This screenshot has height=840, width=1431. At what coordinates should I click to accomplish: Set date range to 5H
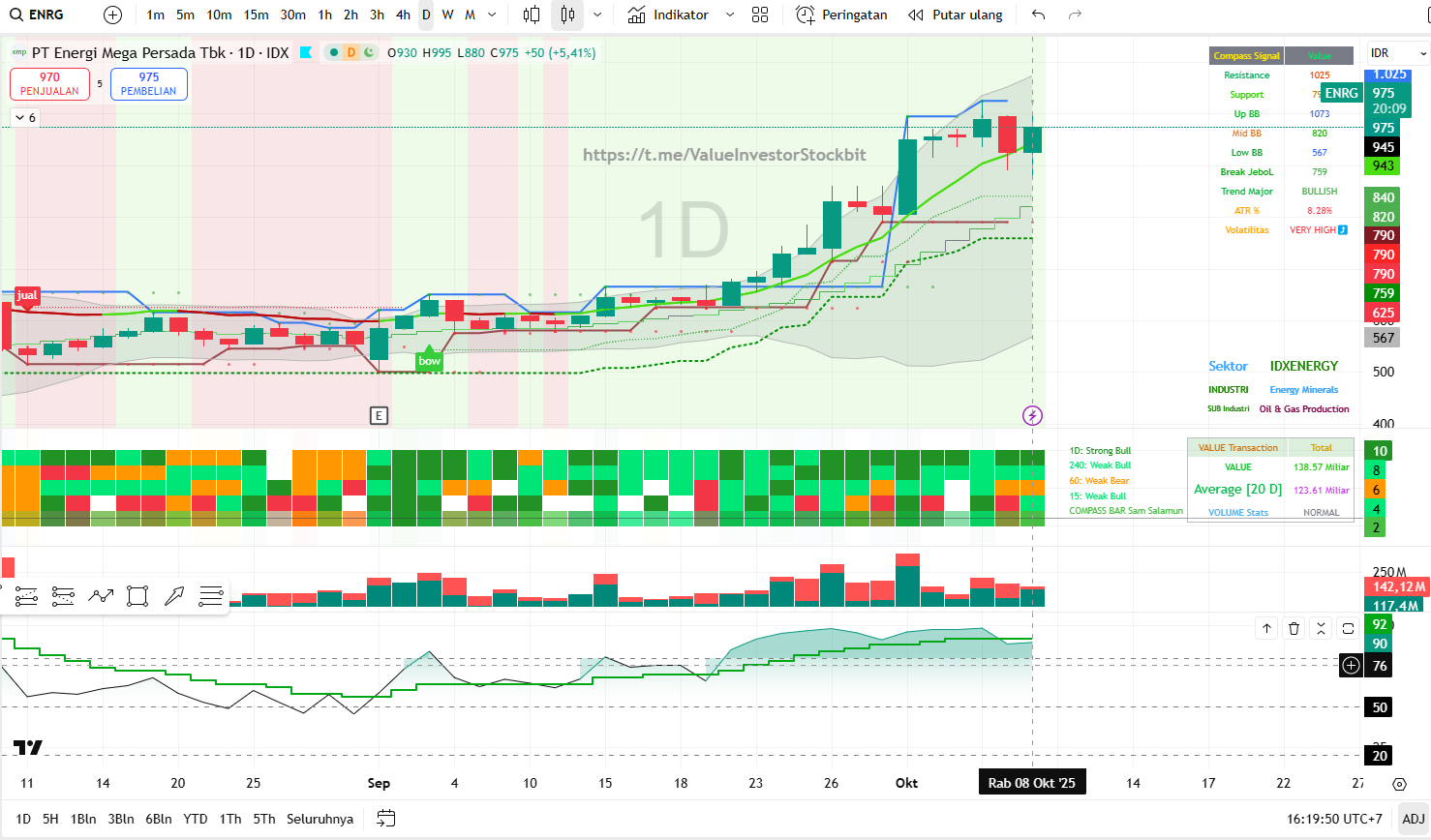click(50, 819)
